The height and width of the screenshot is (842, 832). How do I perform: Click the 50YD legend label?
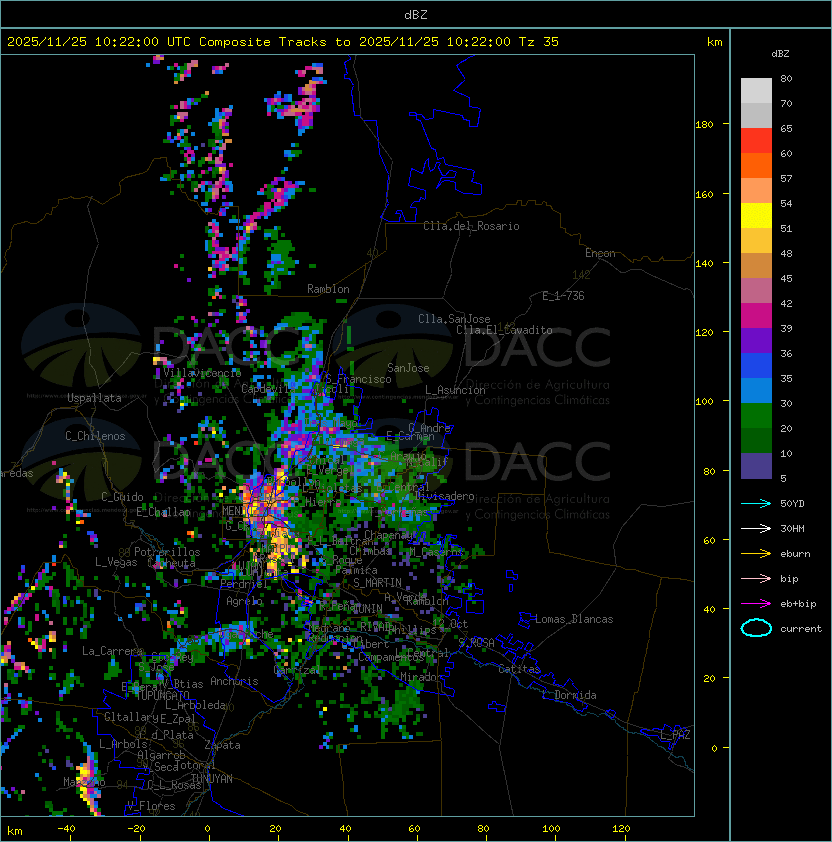[x=792, y=504]
